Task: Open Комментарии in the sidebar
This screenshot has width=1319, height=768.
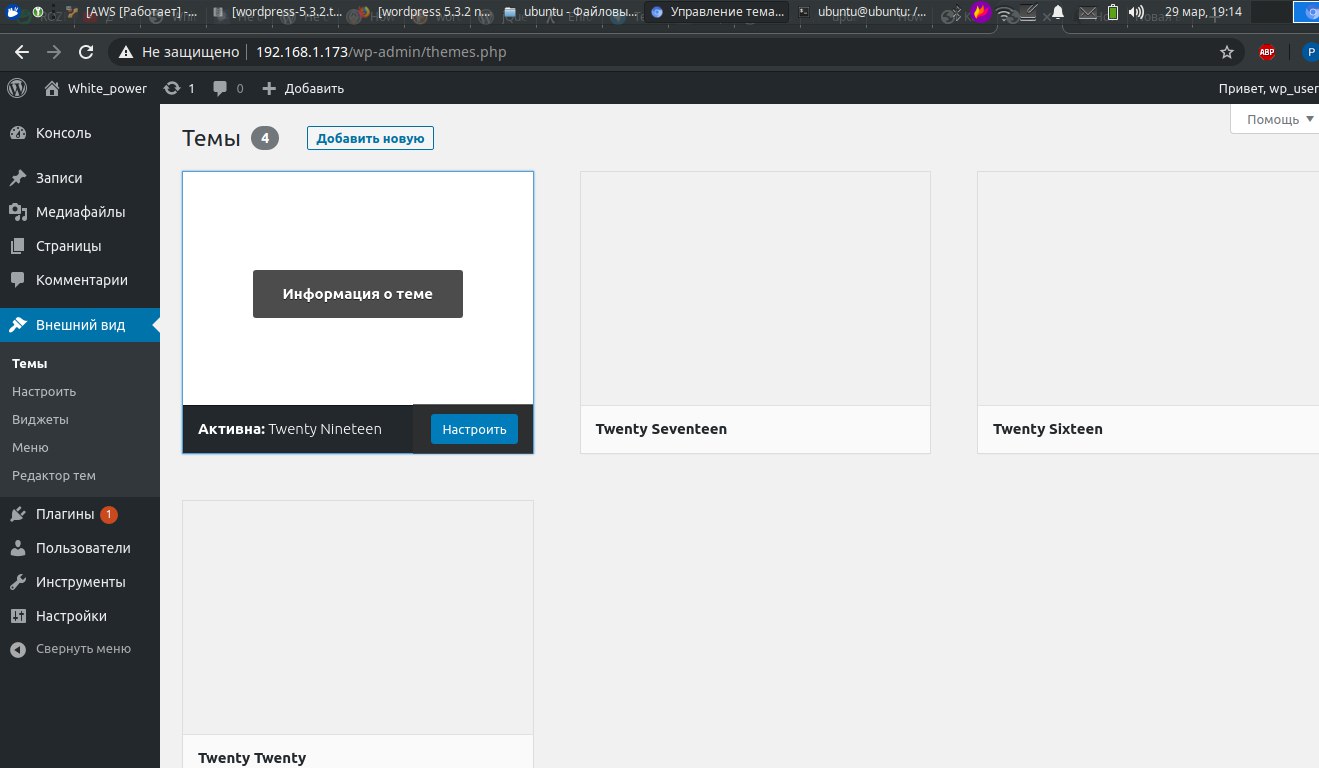Action: click(x=80, y=280)
